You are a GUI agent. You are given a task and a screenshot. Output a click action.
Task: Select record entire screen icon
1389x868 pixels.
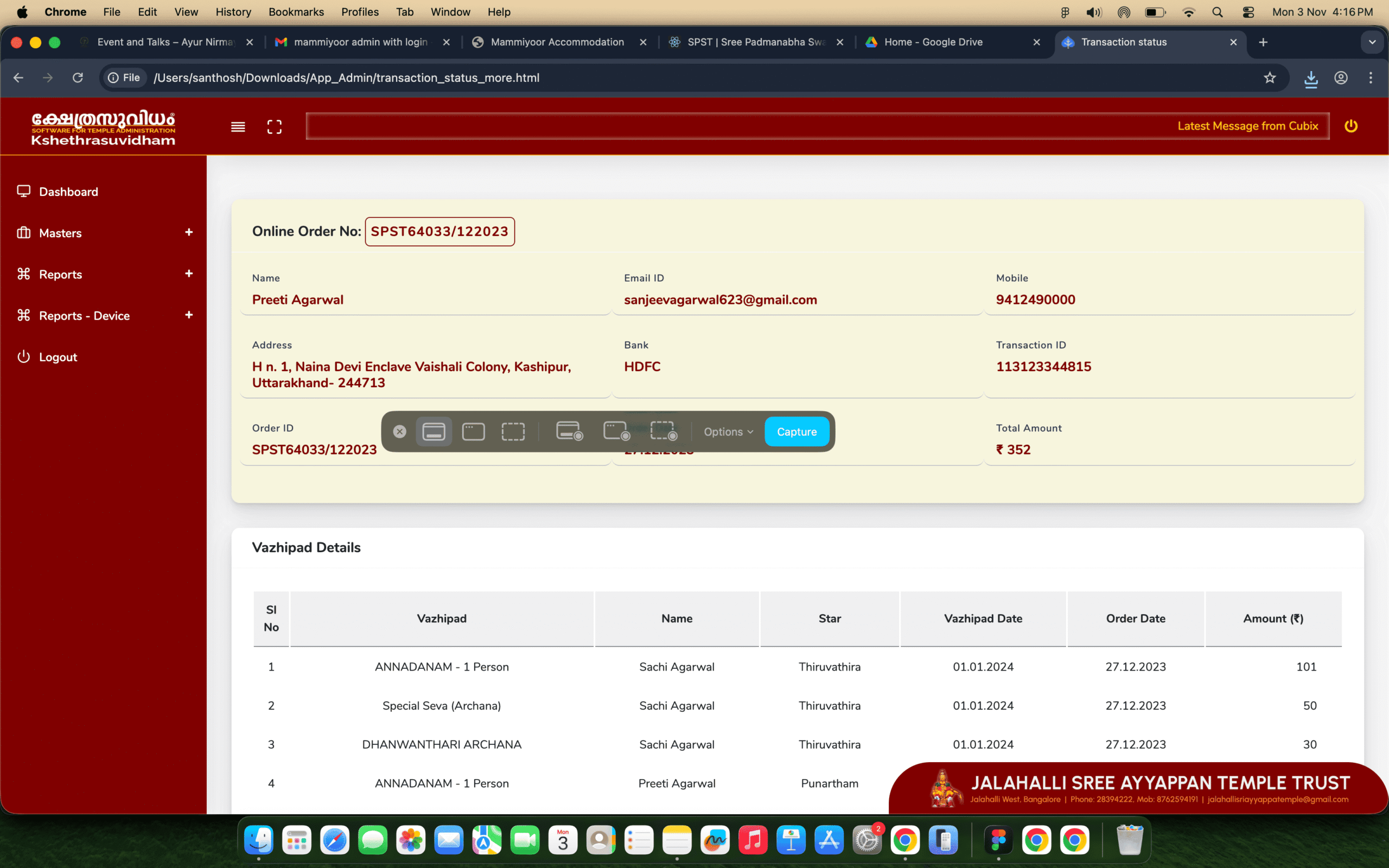pyautogui.click(x=569, y=432)
